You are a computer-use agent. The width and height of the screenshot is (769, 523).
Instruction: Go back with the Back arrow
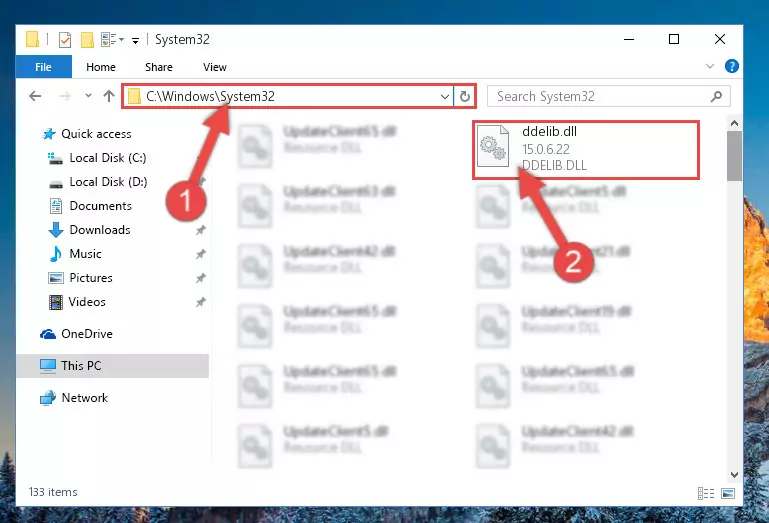[x=35, y=96]
